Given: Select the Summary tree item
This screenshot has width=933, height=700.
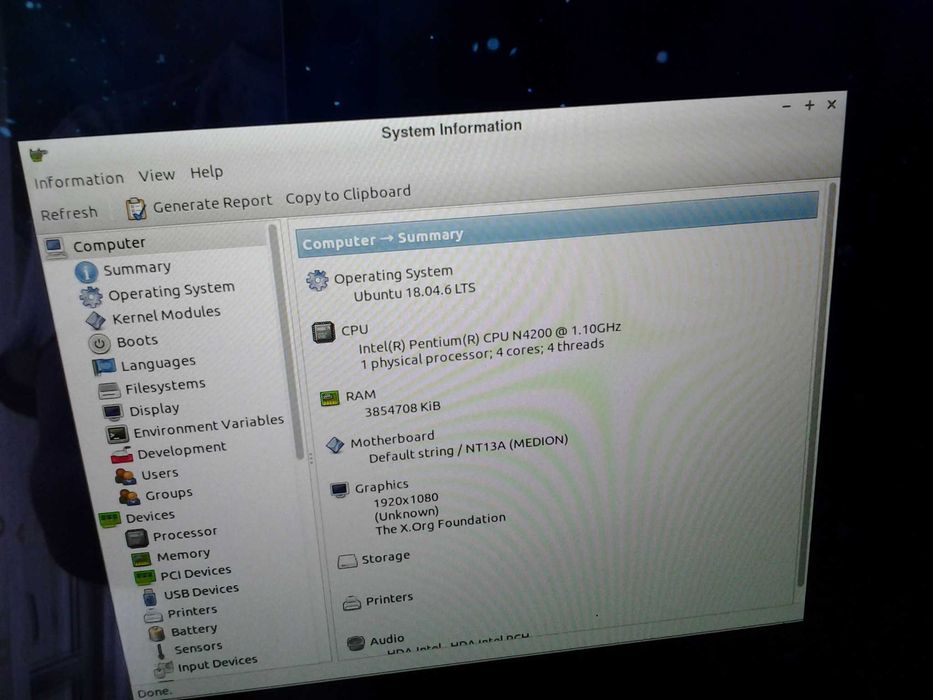Looking at the screenshot, I should pyautogui.click(x=137, y=268).
